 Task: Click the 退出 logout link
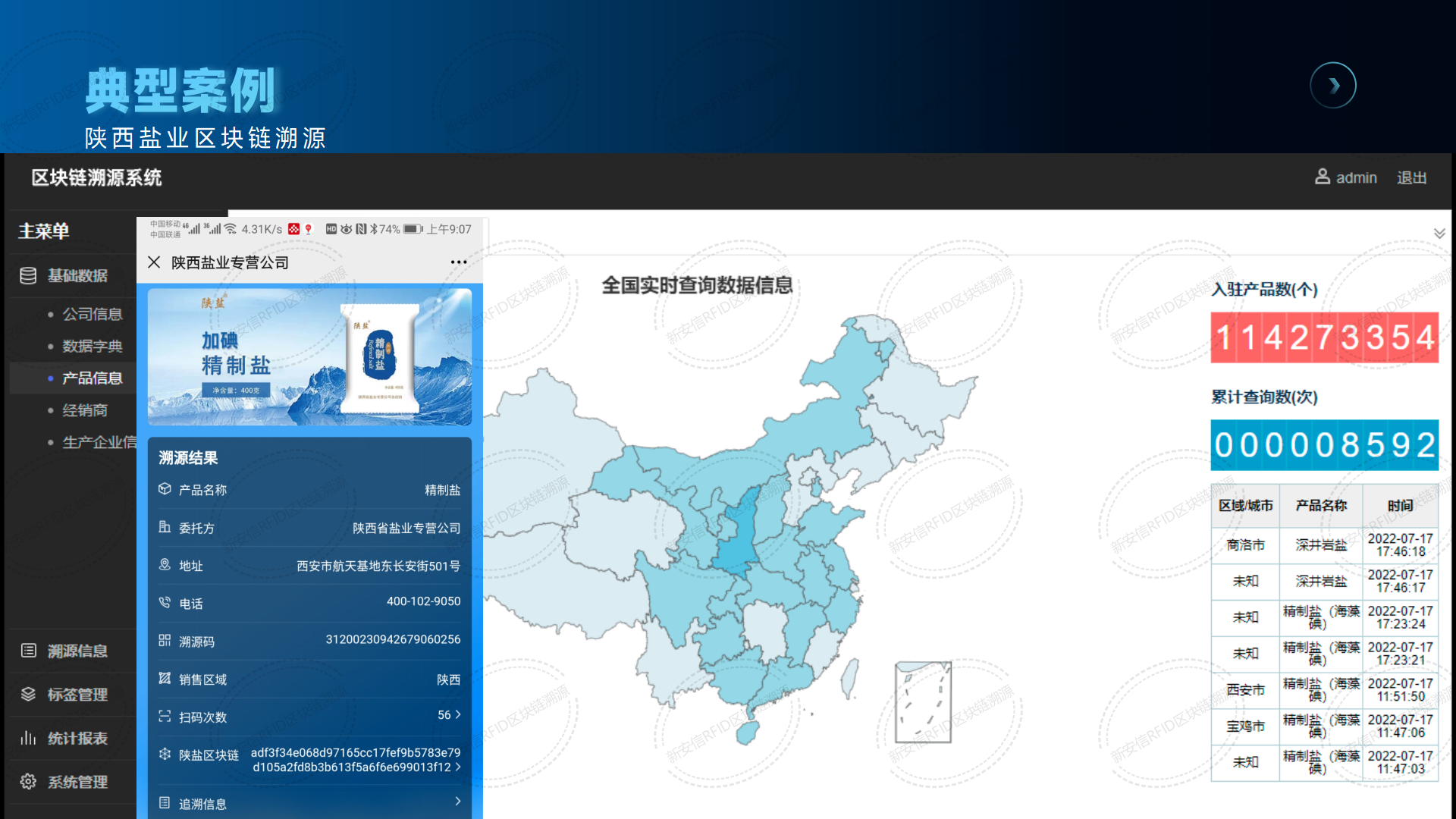[x=1411, y=177]
